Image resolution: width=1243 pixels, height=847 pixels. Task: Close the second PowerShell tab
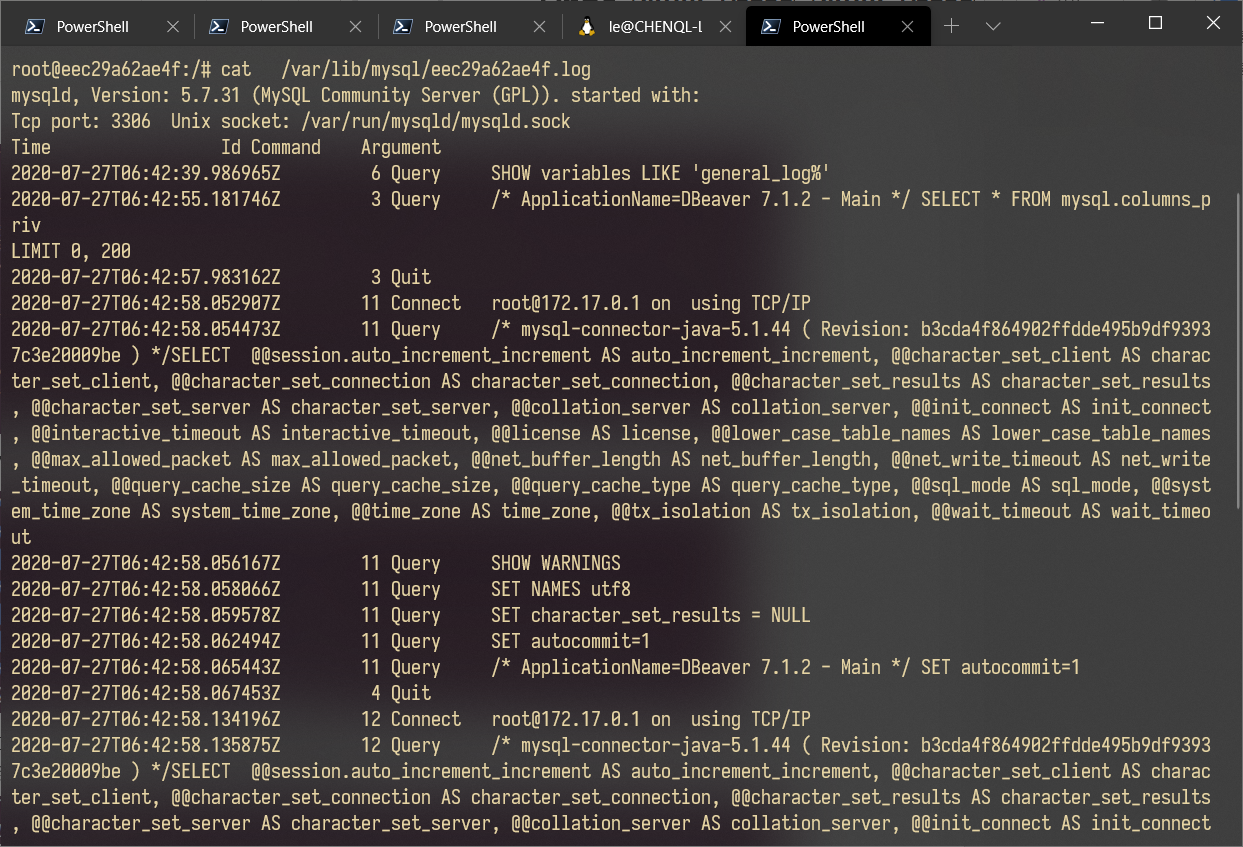click(x=355, y=27)
